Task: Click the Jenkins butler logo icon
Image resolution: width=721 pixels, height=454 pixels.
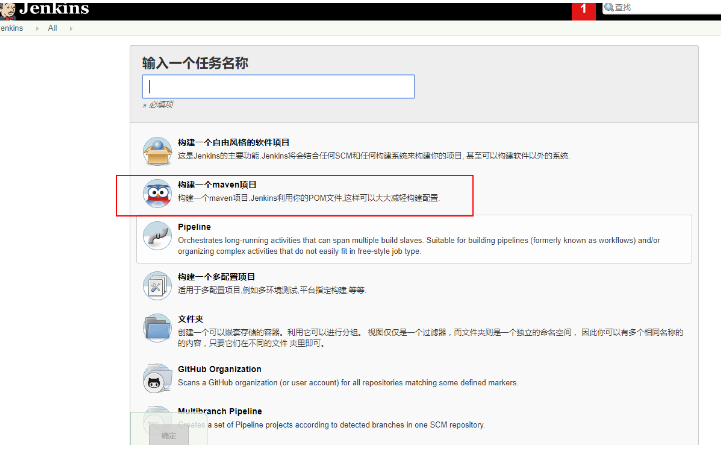Action: 7,11
